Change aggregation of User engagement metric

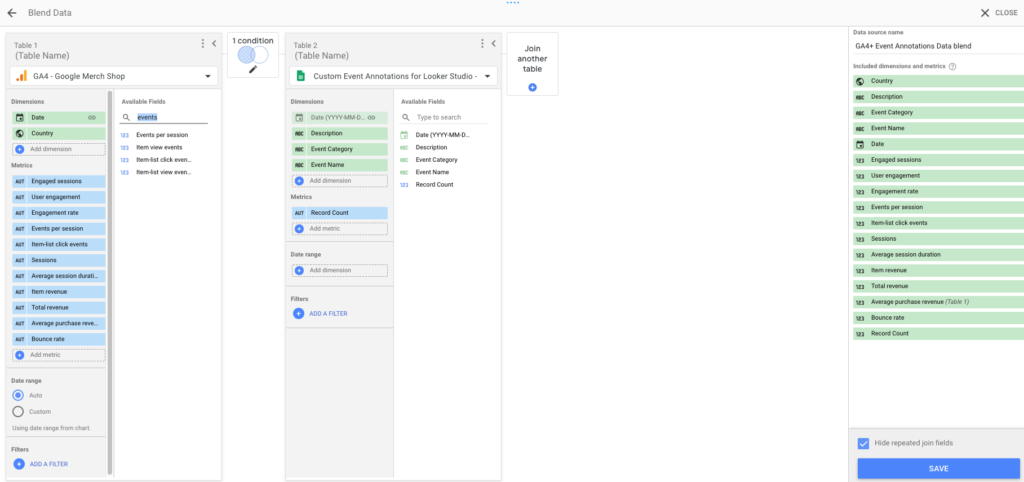(x=20, y=197)
